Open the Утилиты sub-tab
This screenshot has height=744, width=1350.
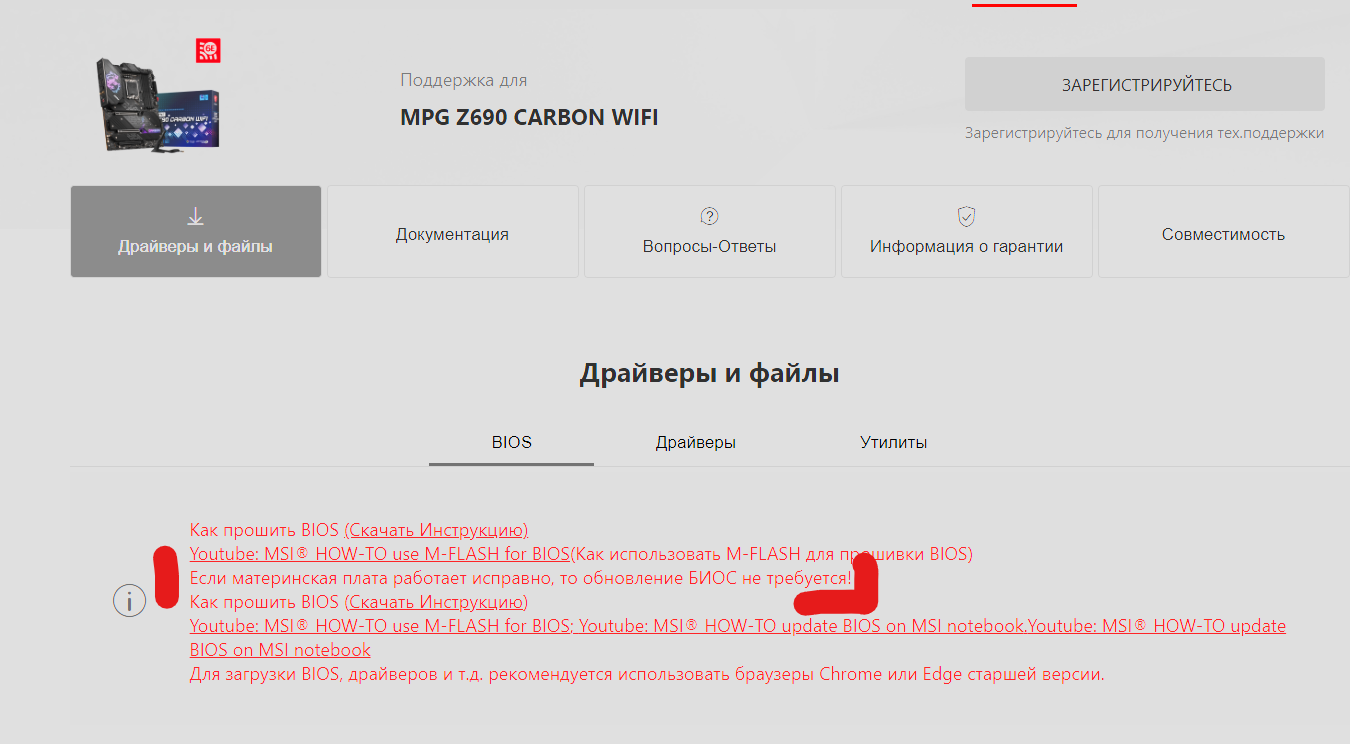893,442
